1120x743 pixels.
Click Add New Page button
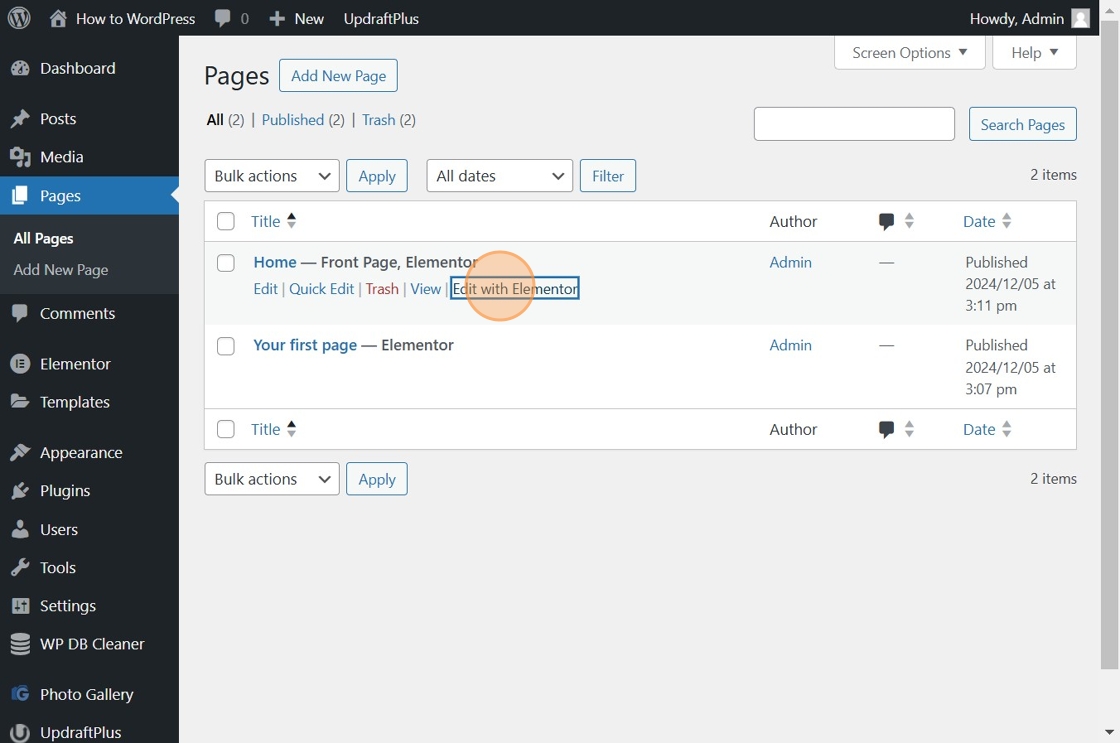pos(339,76)
